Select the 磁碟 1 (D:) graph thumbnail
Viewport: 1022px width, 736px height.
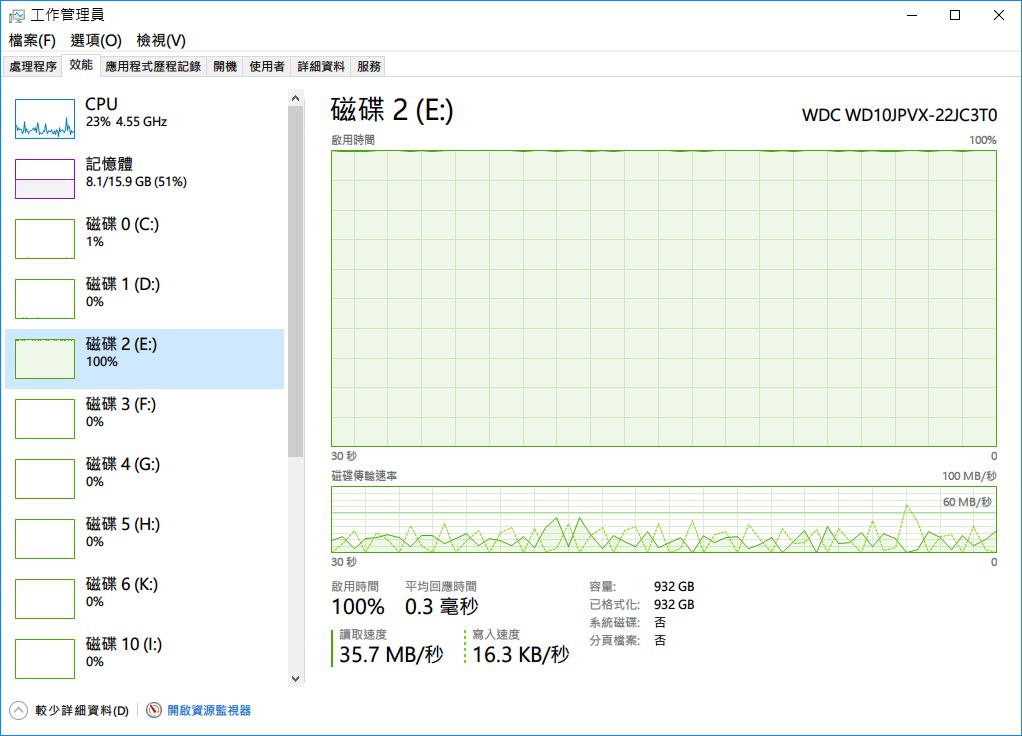point(45,299)
